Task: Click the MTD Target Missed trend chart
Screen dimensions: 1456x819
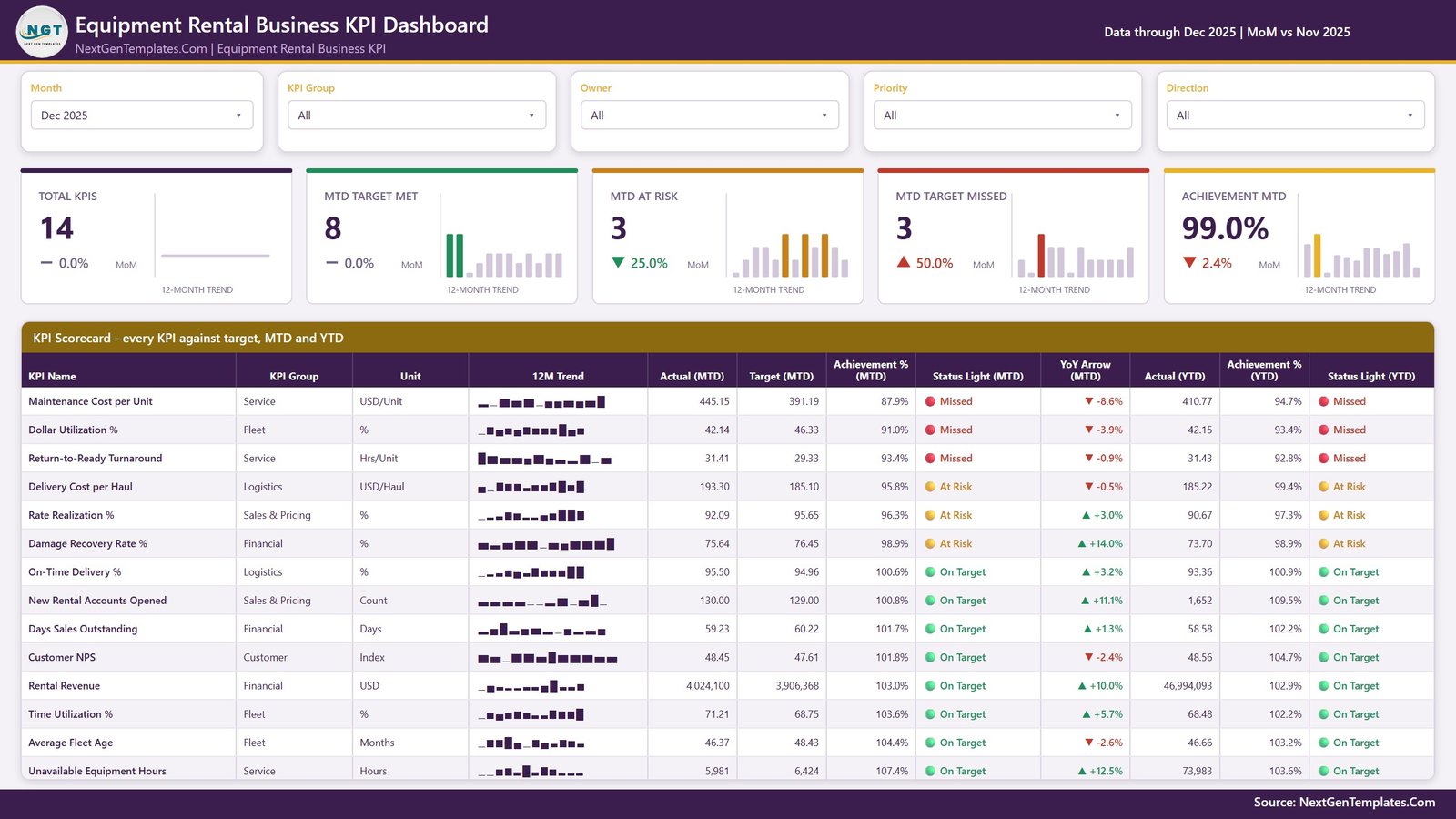Action: pyautogui.click(x=1076, y=255)
